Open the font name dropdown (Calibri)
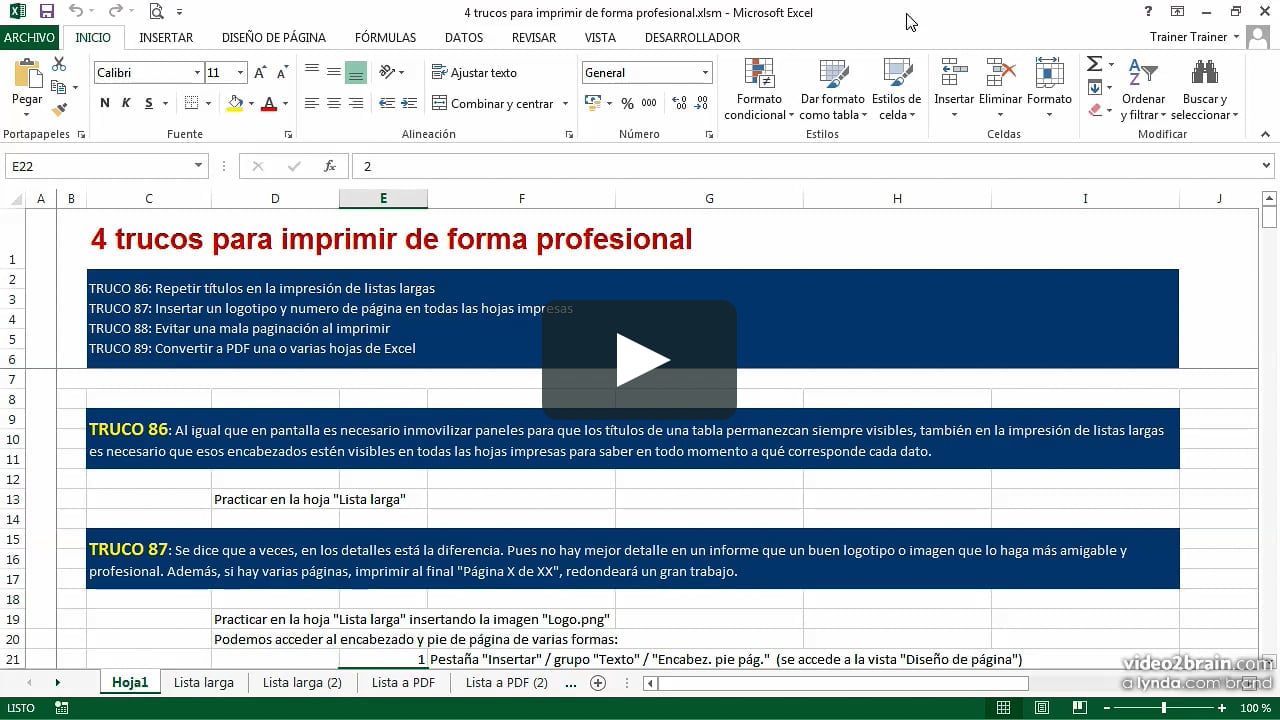The image size is (1280, 720). pyautogui.click(x=197, y=73)
